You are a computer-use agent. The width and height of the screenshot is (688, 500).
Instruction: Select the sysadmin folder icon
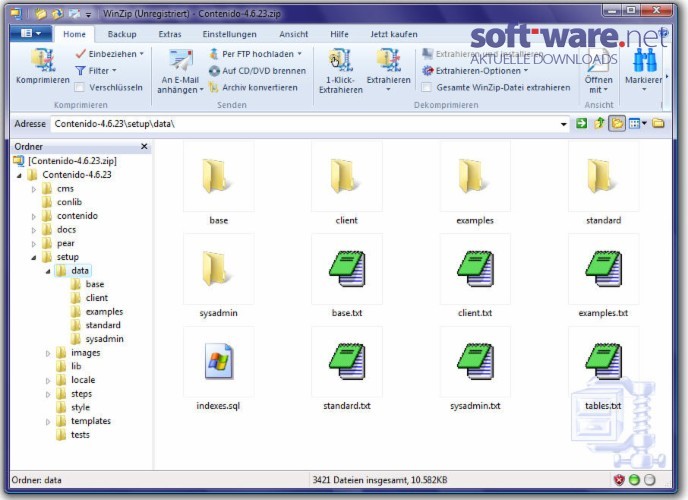click(218, 269)
